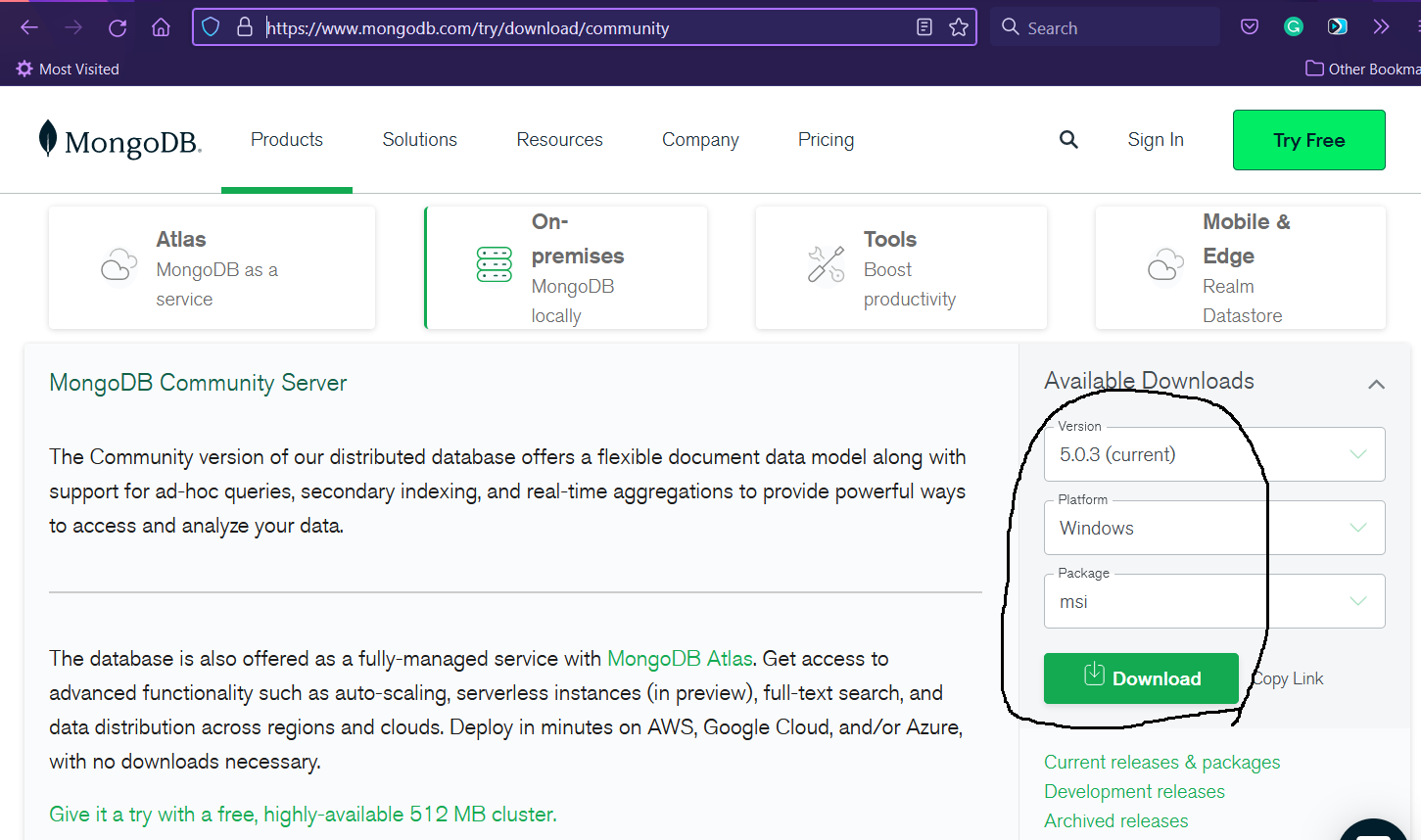Image resolution: width=1421 pixels, height=840 pixels.
Task: Click the On-premises database icon
Action: coord(494,264)
